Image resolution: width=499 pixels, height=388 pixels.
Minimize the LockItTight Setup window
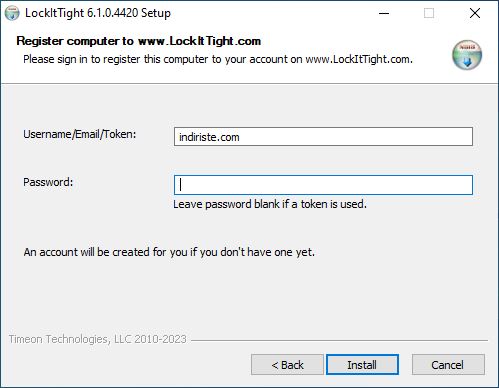(384, 13)
